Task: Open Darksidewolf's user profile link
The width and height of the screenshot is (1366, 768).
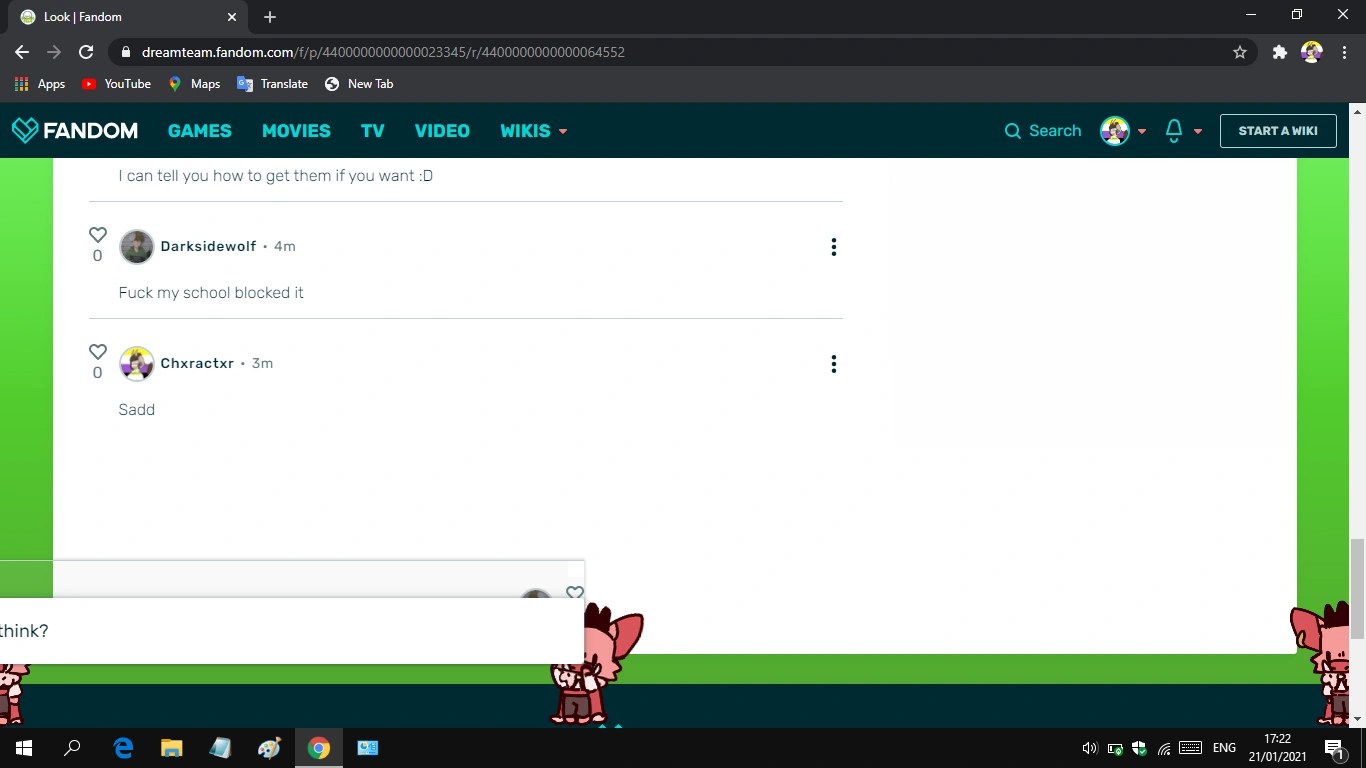Action: tap(208, 246)
